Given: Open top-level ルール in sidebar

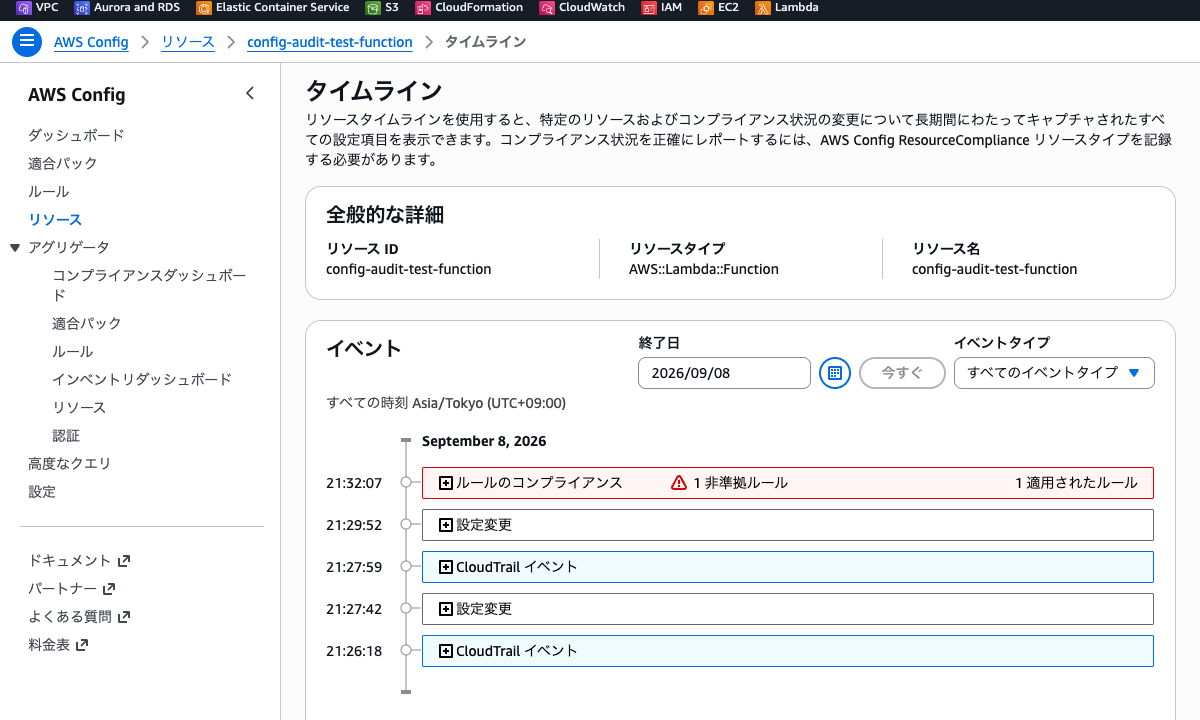Looking at the screenshot, I should tap(48, 191).
